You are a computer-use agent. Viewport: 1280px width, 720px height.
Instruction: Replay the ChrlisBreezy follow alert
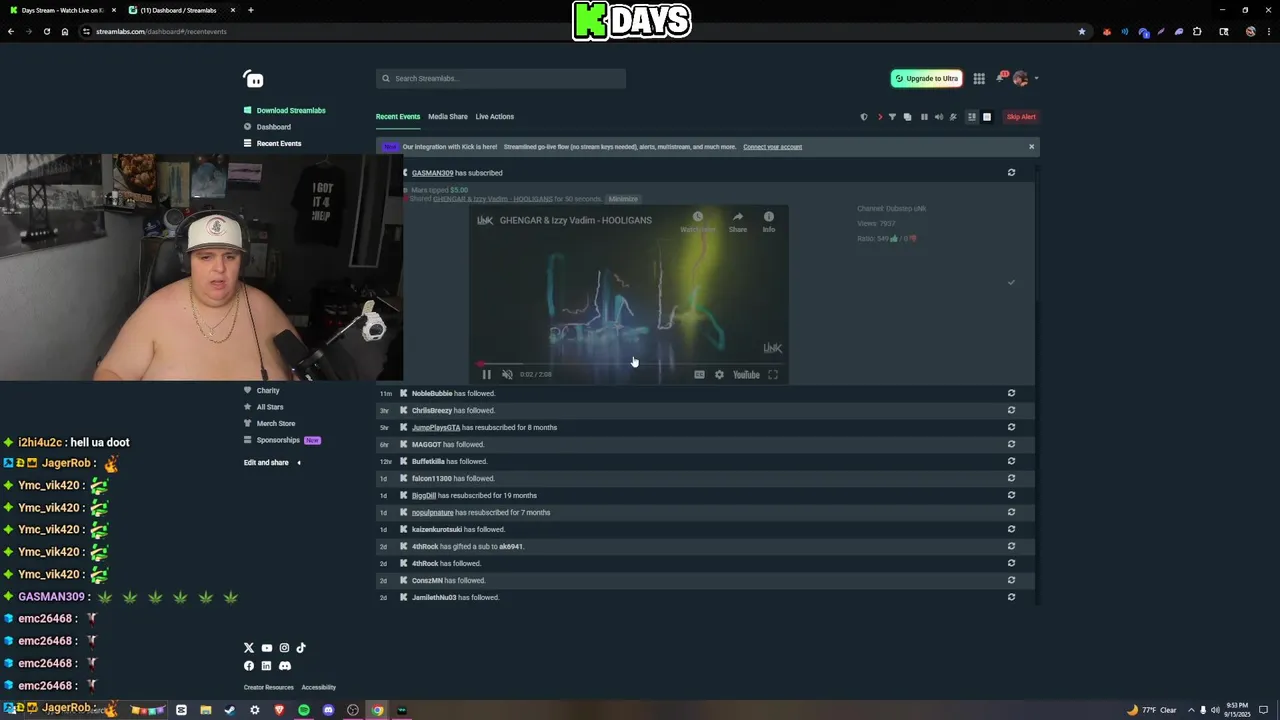point(1011,410)
